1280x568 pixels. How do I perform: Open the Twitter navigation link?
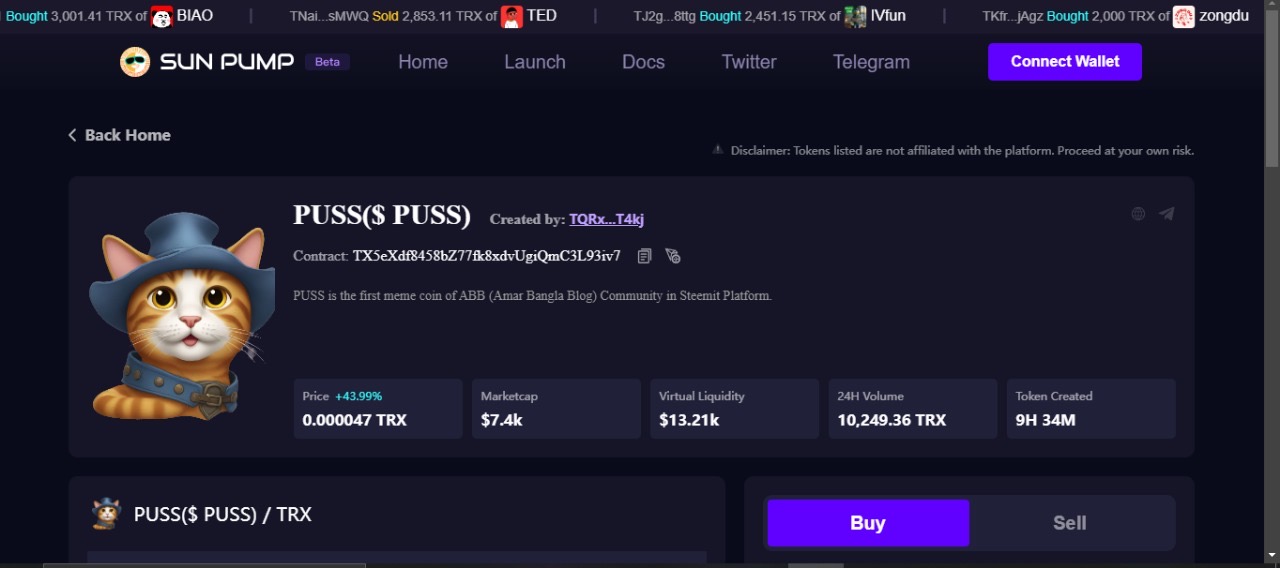749,62
